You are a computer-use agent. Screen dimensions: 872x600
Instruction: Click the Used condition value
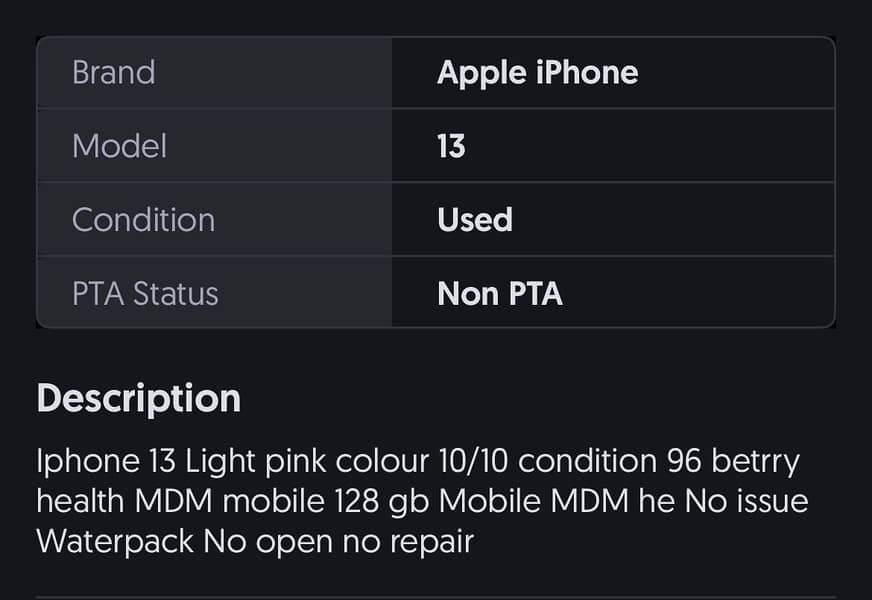(x=474, y=219)
